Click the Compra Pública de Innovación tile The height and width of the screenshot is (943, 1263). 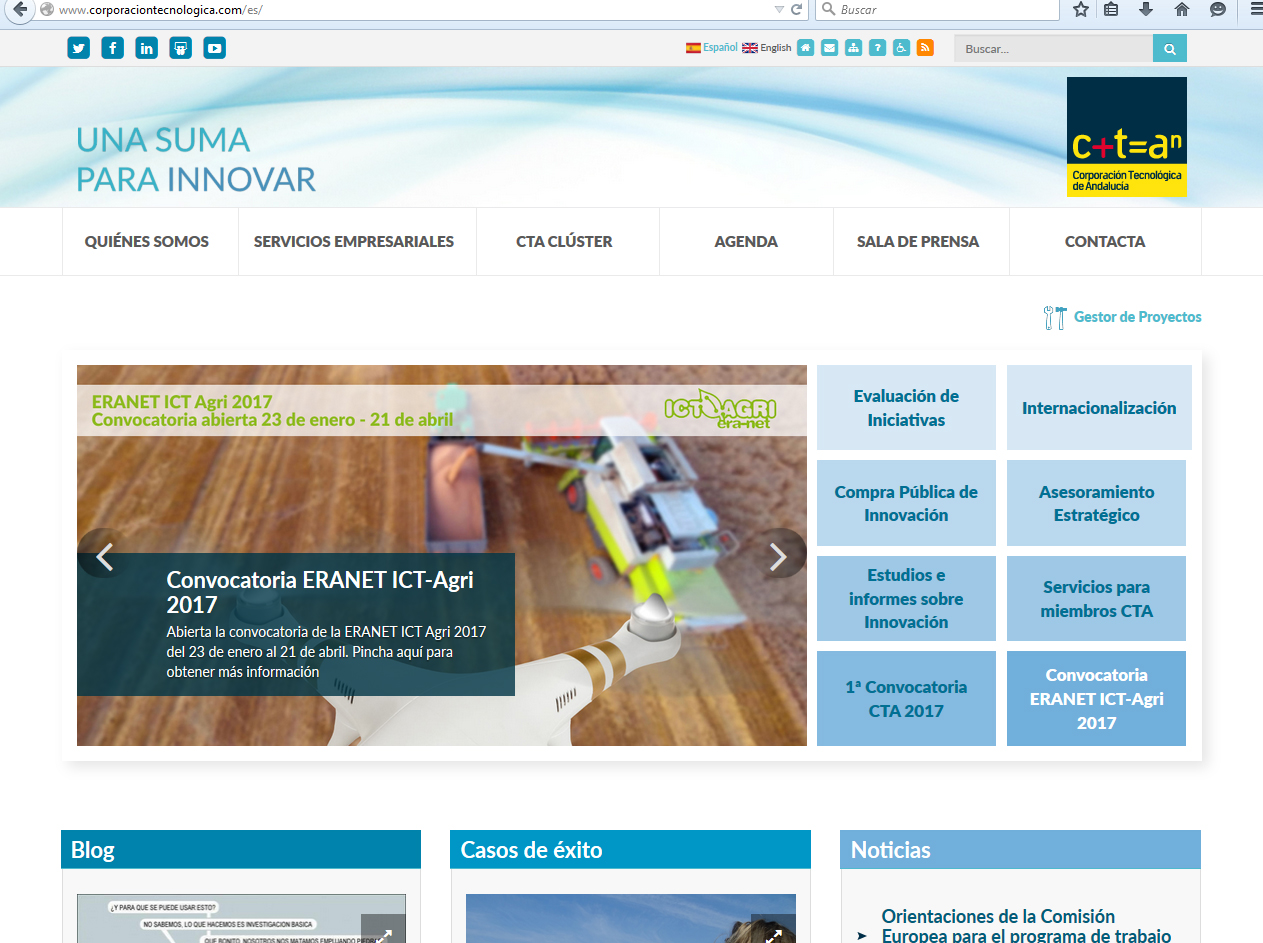pyautogui.click(x=906, y=503)
